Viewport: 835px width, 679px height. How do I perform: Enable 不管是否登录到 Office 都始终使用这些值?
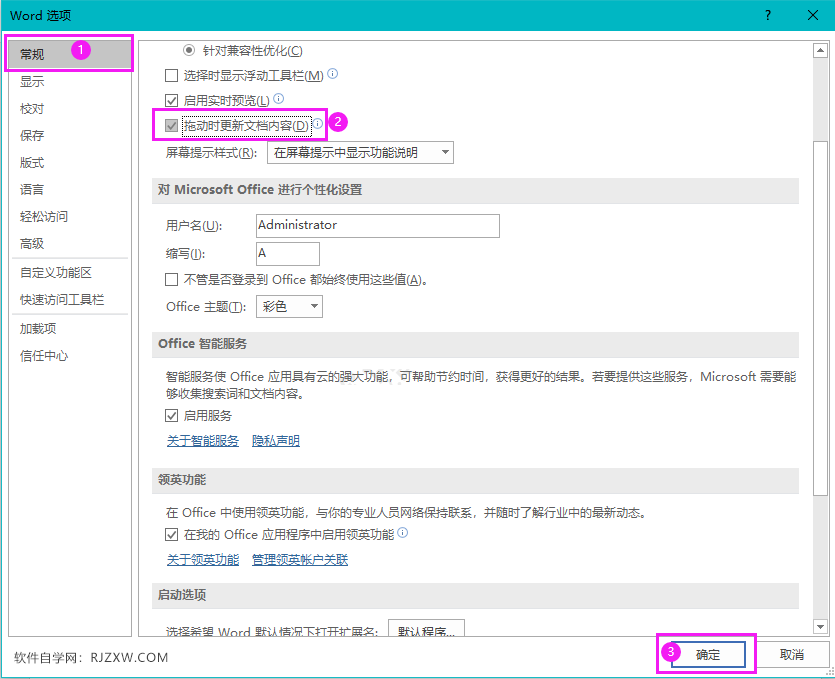coord(170,278)
